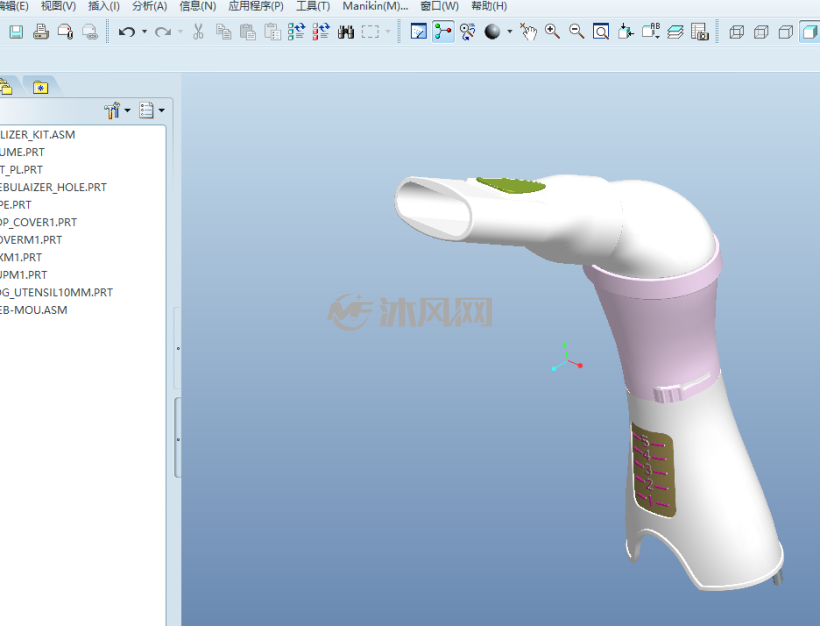Open the reorient view icon
The width and height of the screenshot is (820, 626).
click(625, 32)
